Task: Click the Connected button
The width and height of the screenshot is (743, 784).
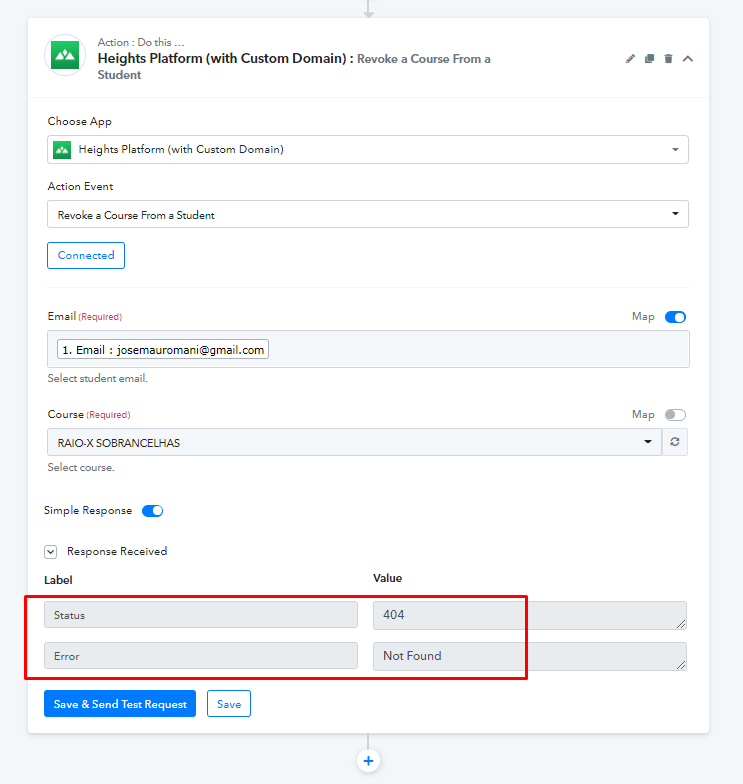Action: tap(86, 256)
